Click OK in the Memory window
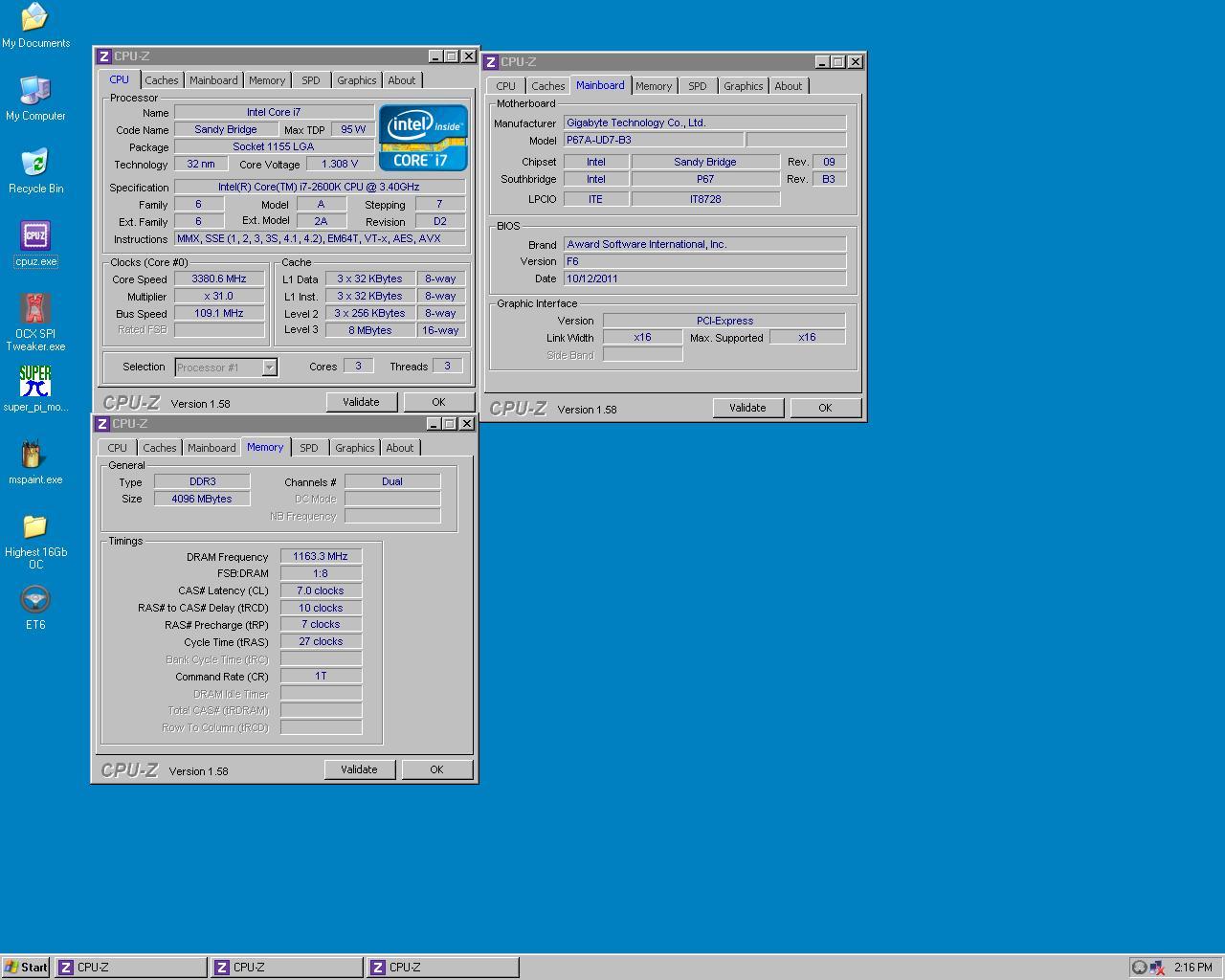 pos(436,769)
